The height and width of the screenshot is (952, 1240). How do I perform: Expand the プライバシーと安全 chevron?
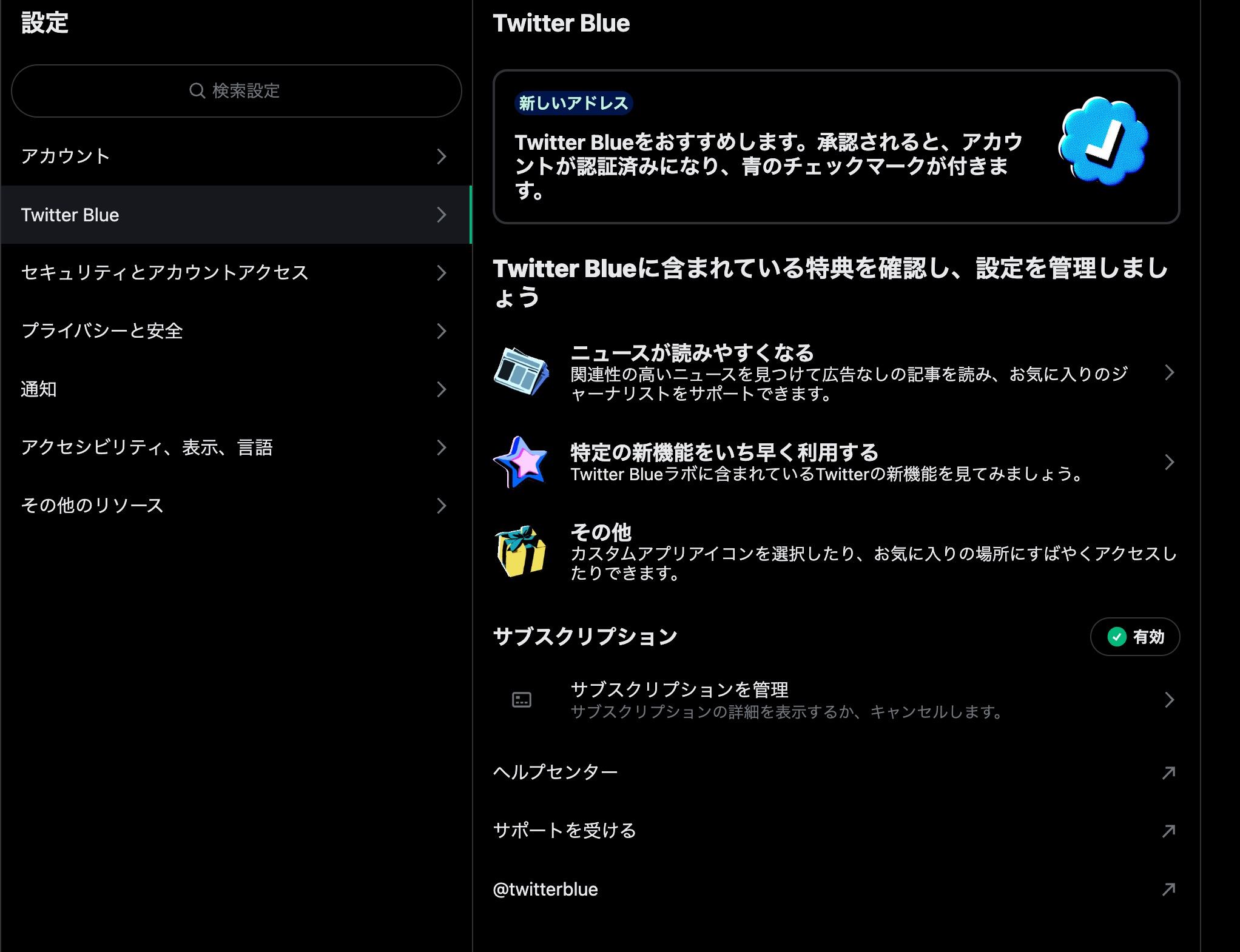coord(442,331)
